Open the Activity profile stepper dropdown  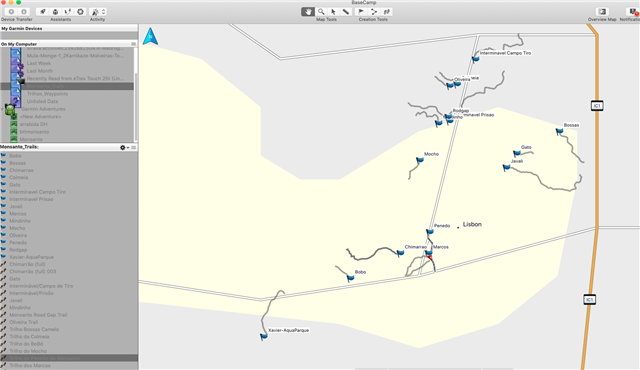click(x=103, y=12)
